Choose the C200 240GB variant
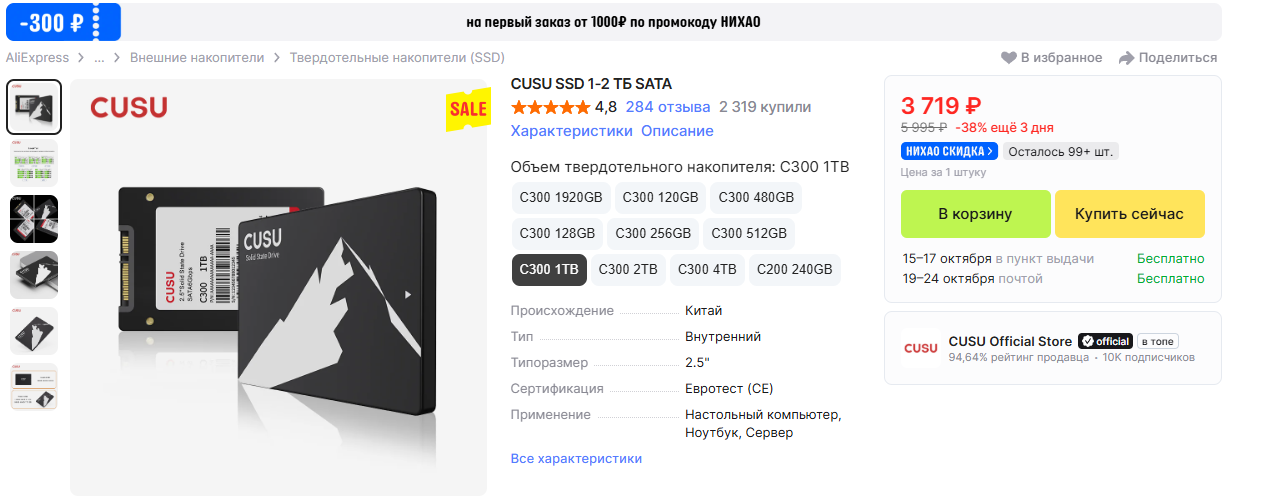1270x496 pixels. pyautogui.click(x=794, y=269)
